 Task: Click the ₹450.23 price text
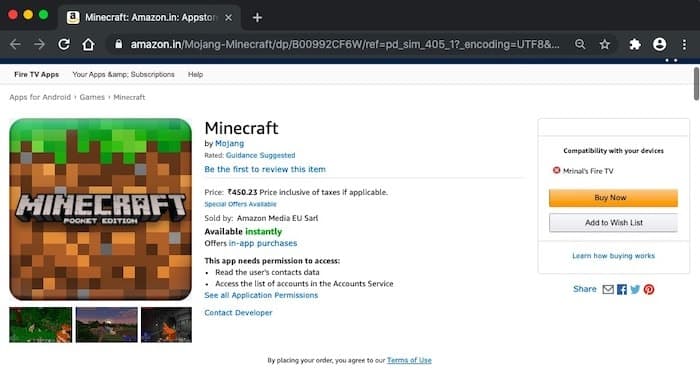(x=242, y=192)
